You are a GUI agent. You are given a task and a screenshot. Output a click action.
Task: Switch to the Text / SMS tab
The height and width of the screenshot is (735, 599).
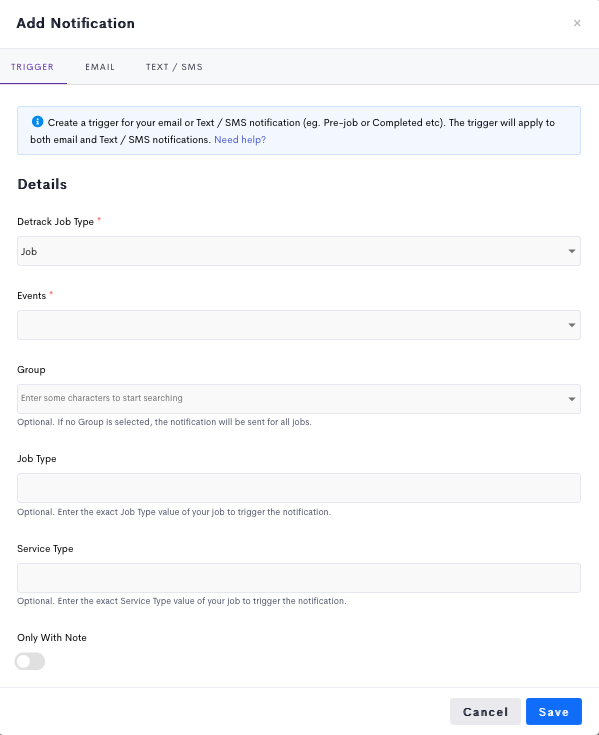(174, 67)
